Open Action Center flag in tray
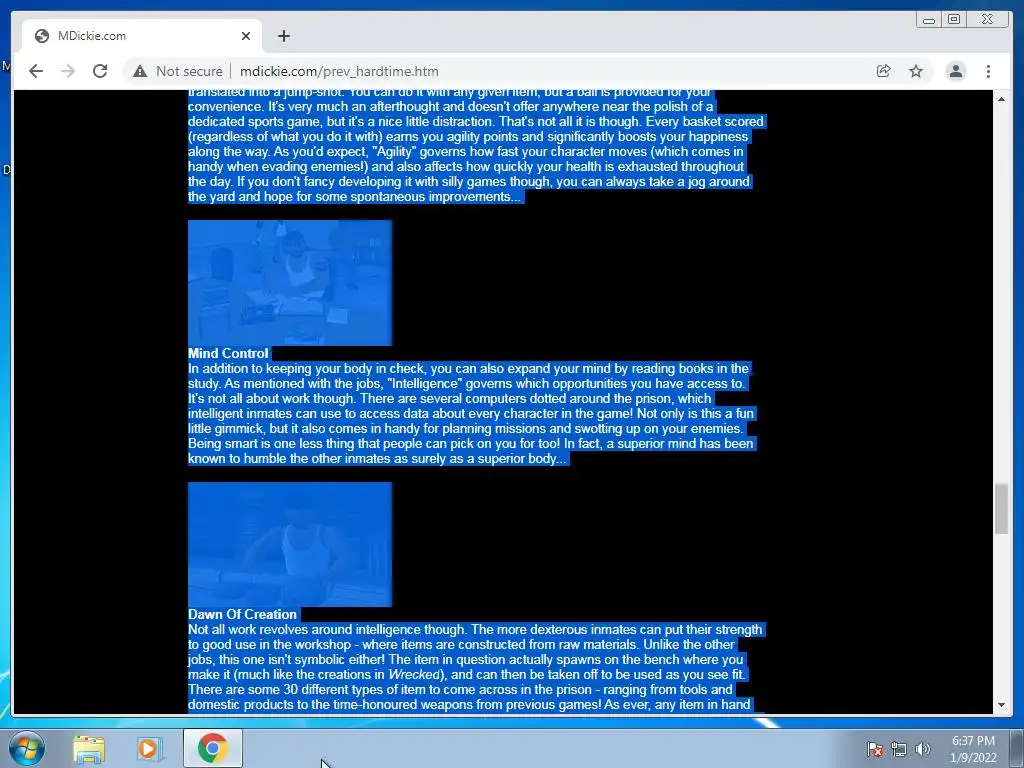The height and width of the screenshot is (768, 1024). click(874, 749)
